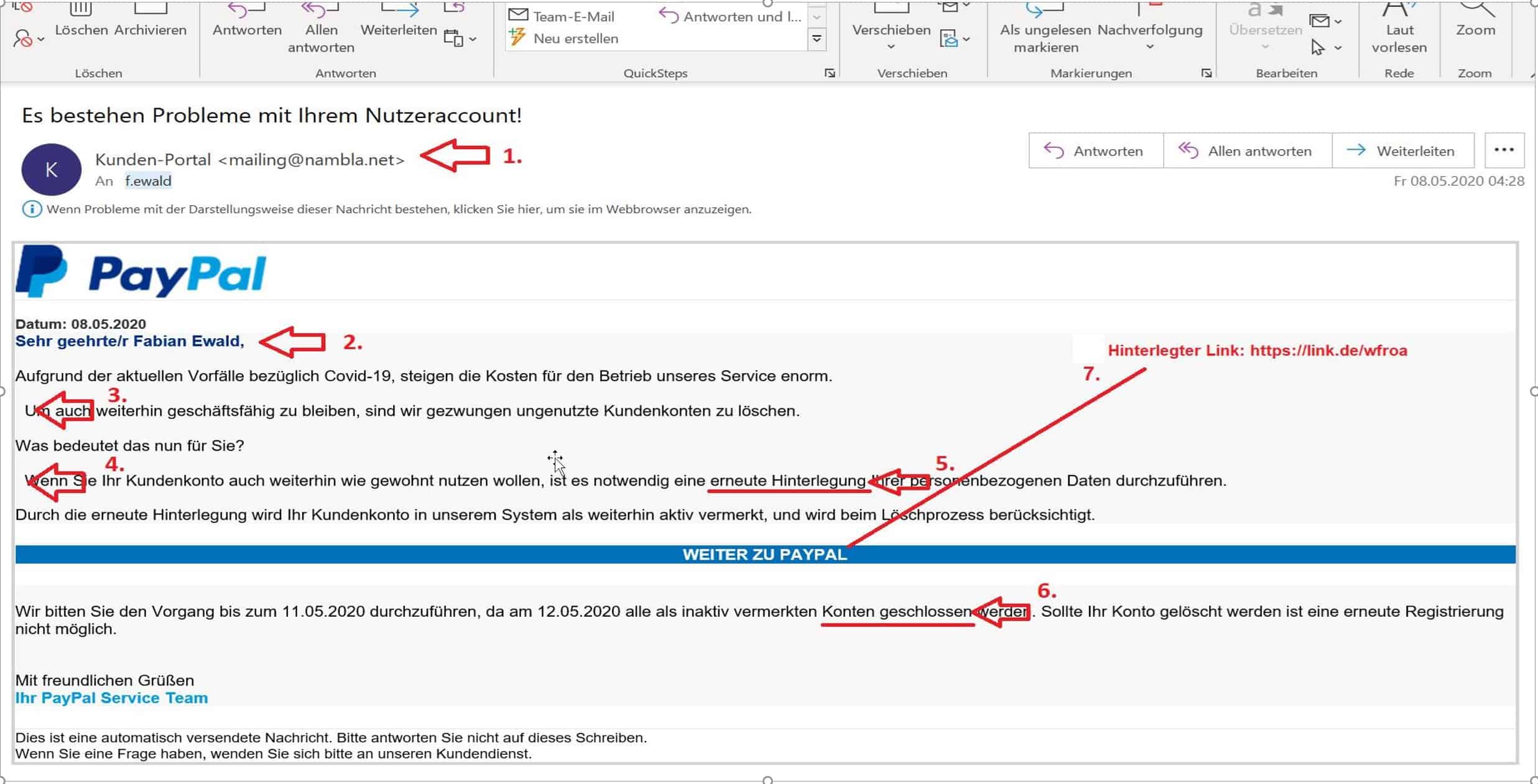Open the select cursor dropdown
Screen dimensions: 1538x784
click(1325, 47)
